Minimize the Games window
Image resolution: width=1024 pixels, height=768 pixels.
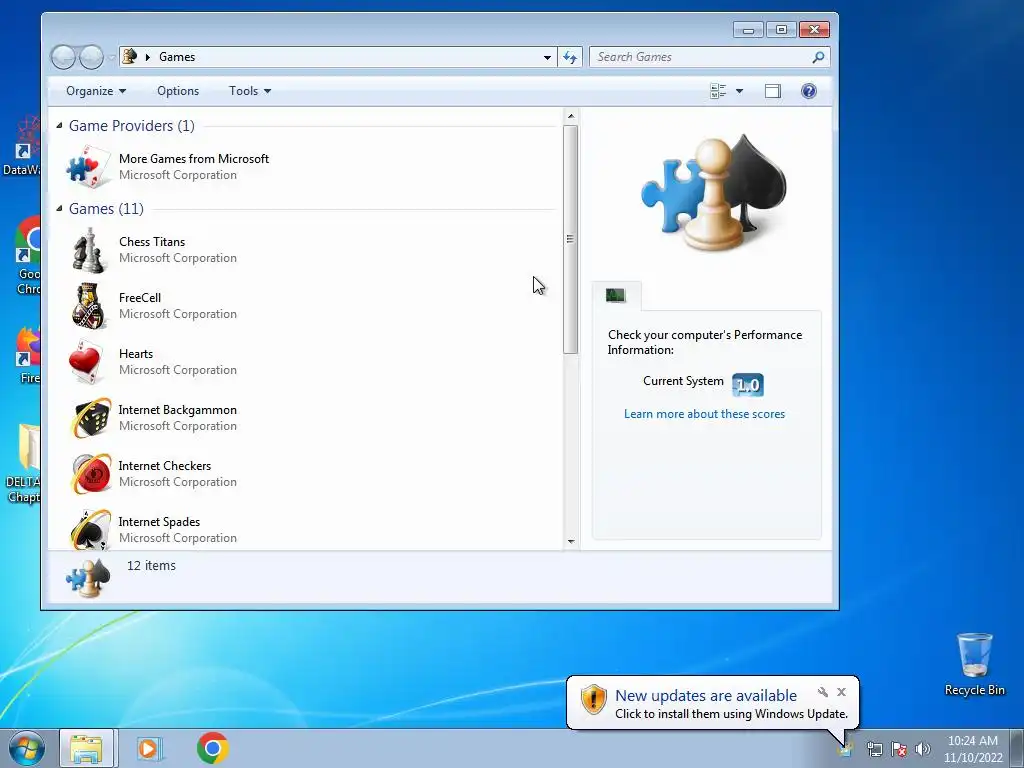point(748,29)
